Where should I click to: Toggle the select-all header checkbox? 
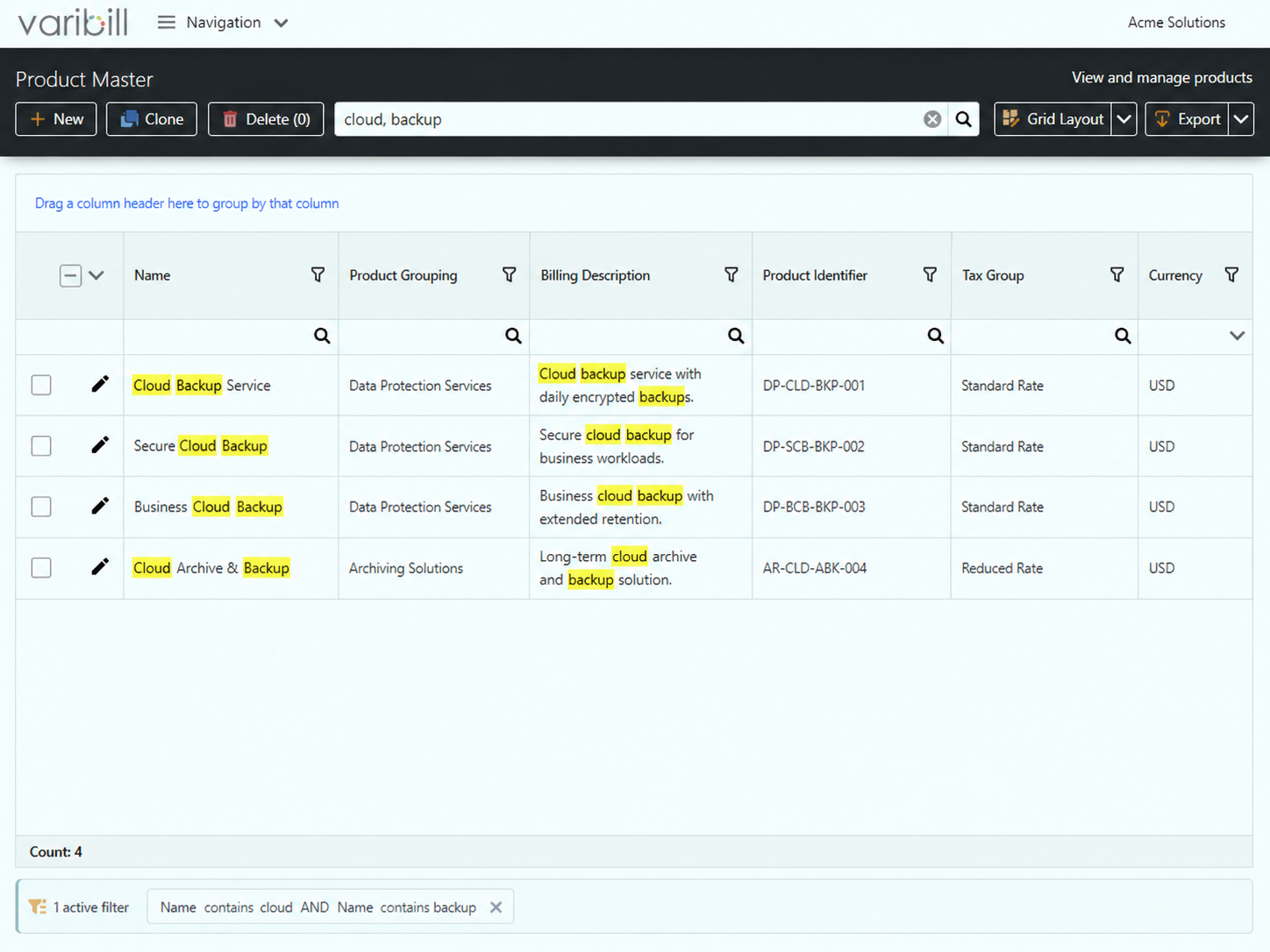(70, 275)
